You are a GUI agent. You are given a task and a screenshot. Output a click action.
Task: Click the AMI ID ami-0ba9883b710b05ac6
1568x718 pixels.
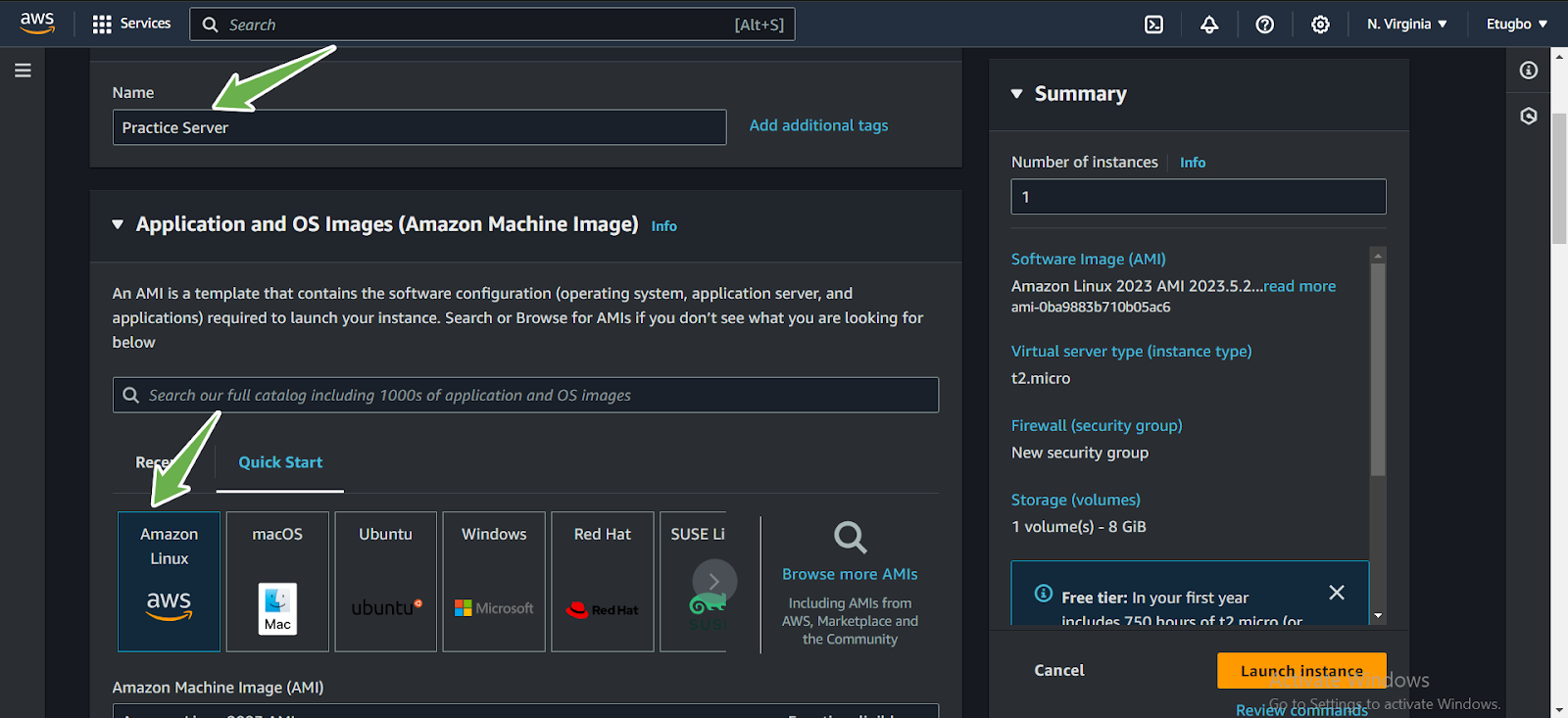1091,308
